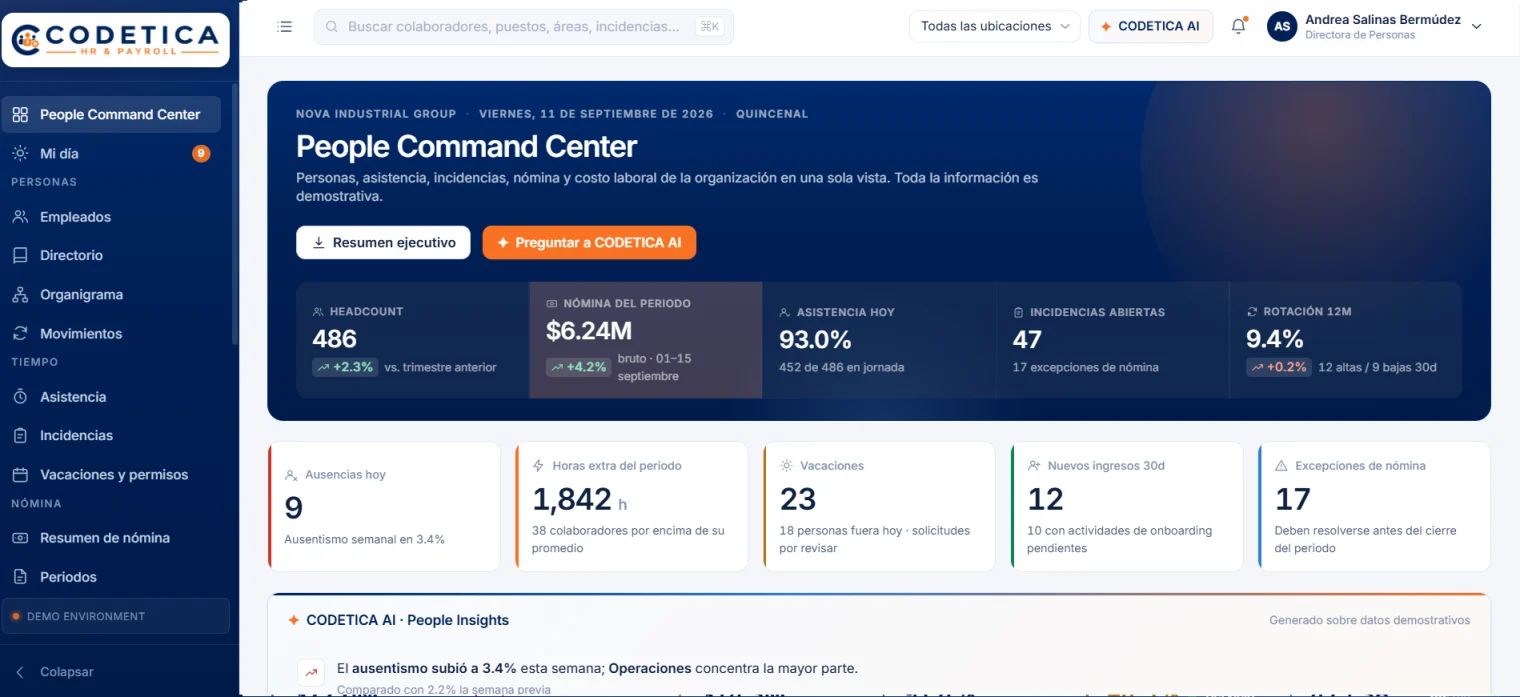Click the Rotación 12M refresh icon

click(1252, 312)
